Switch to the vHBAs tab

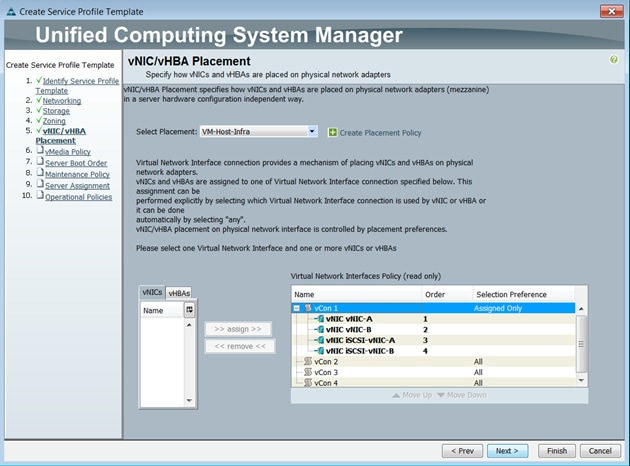[179, 293]
